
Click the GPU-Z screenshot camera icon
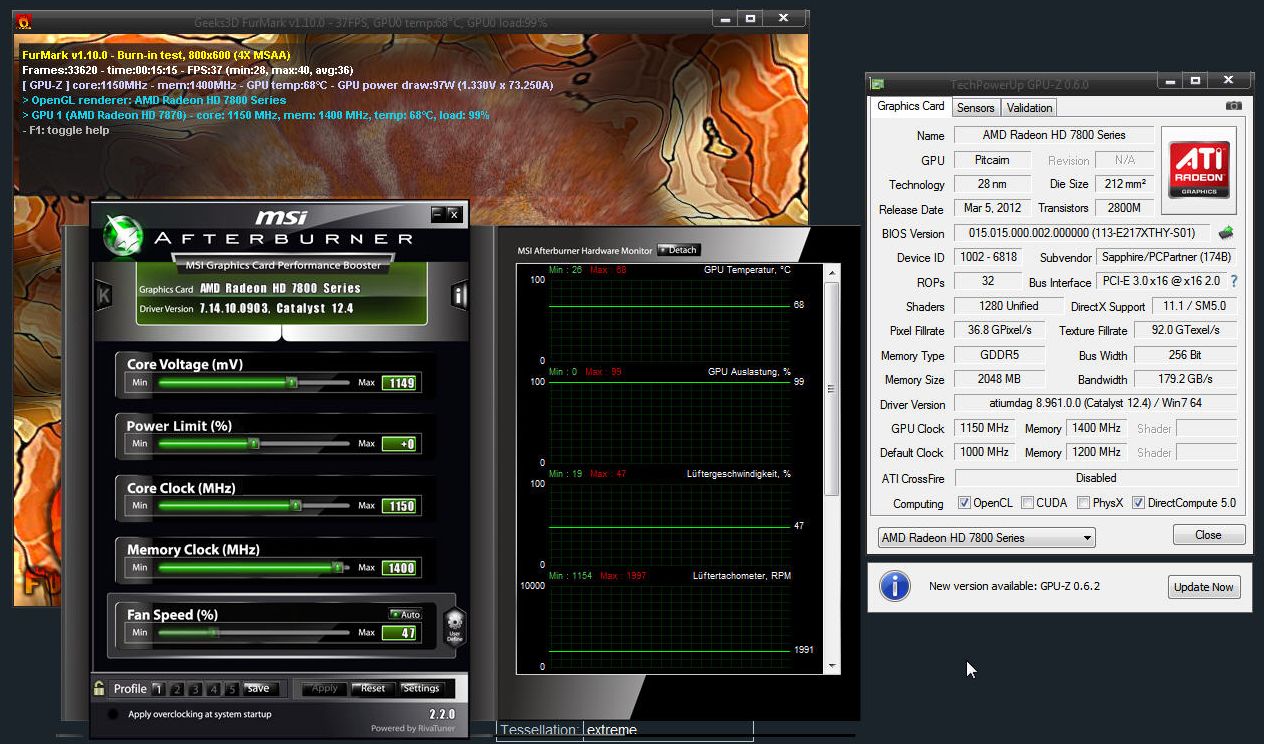[x=1233, y=106]
